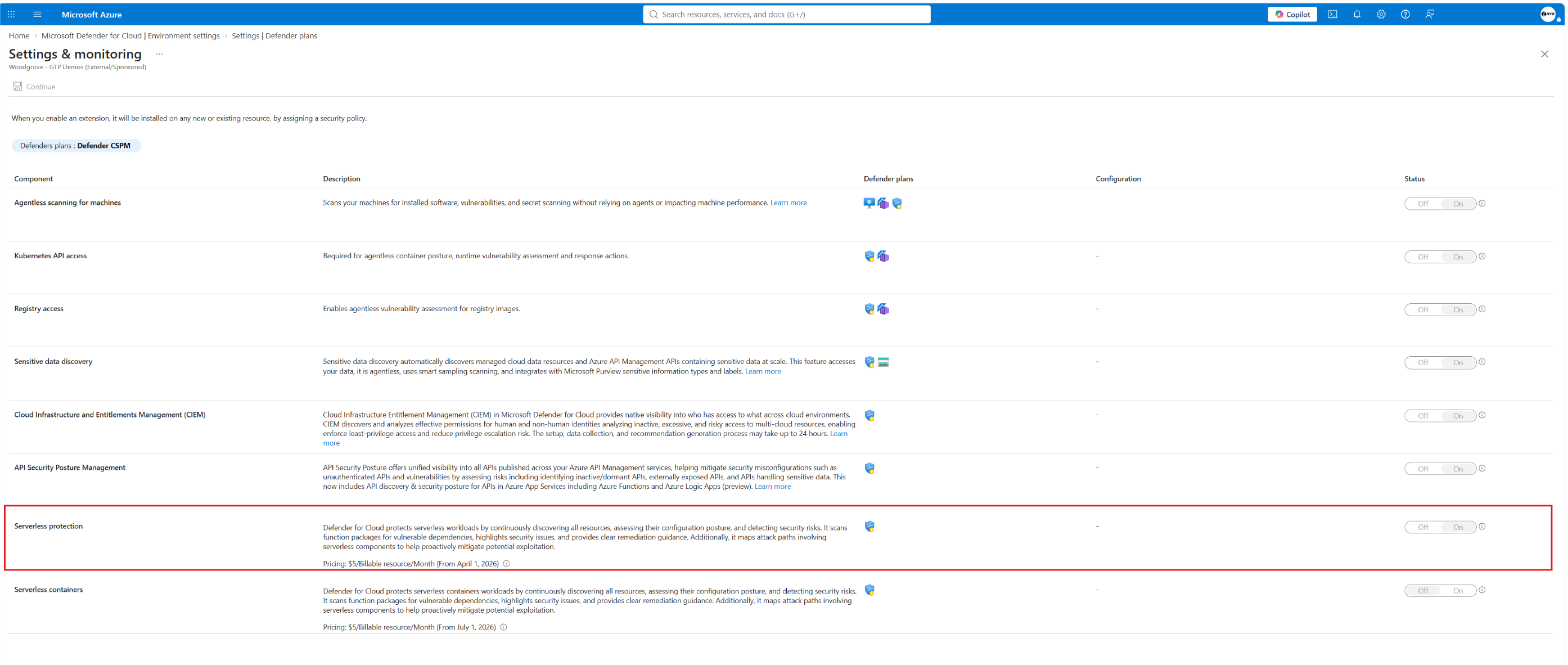Open the account avatar menu
The width and height of the screenshot is (1568, 665).
point(1548,15)
